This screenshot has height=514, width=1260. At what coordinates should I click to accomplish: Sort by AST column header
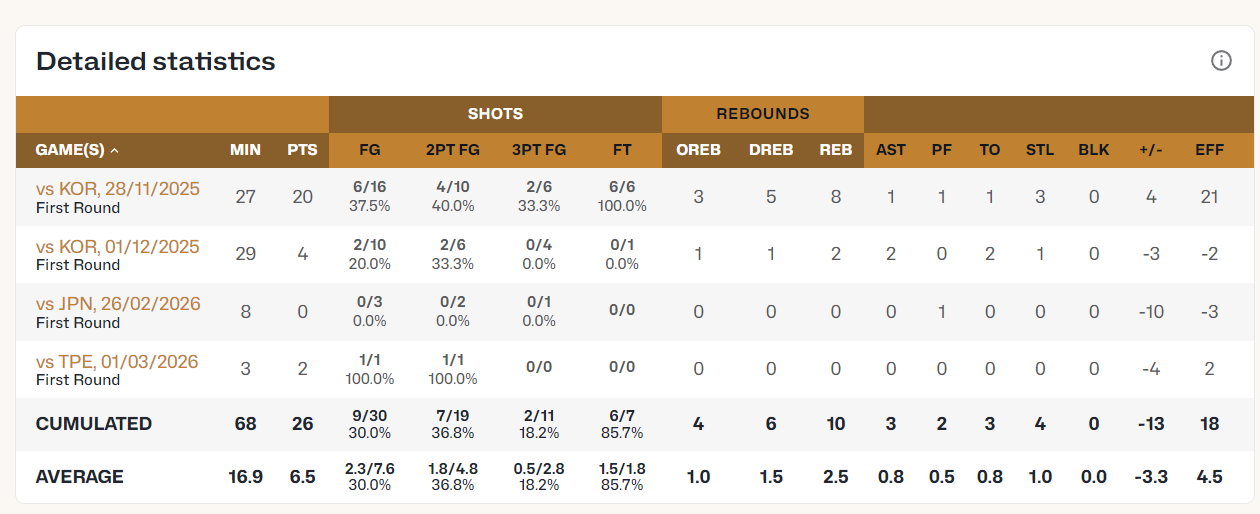pyautogui.click(x=891, y=150)
